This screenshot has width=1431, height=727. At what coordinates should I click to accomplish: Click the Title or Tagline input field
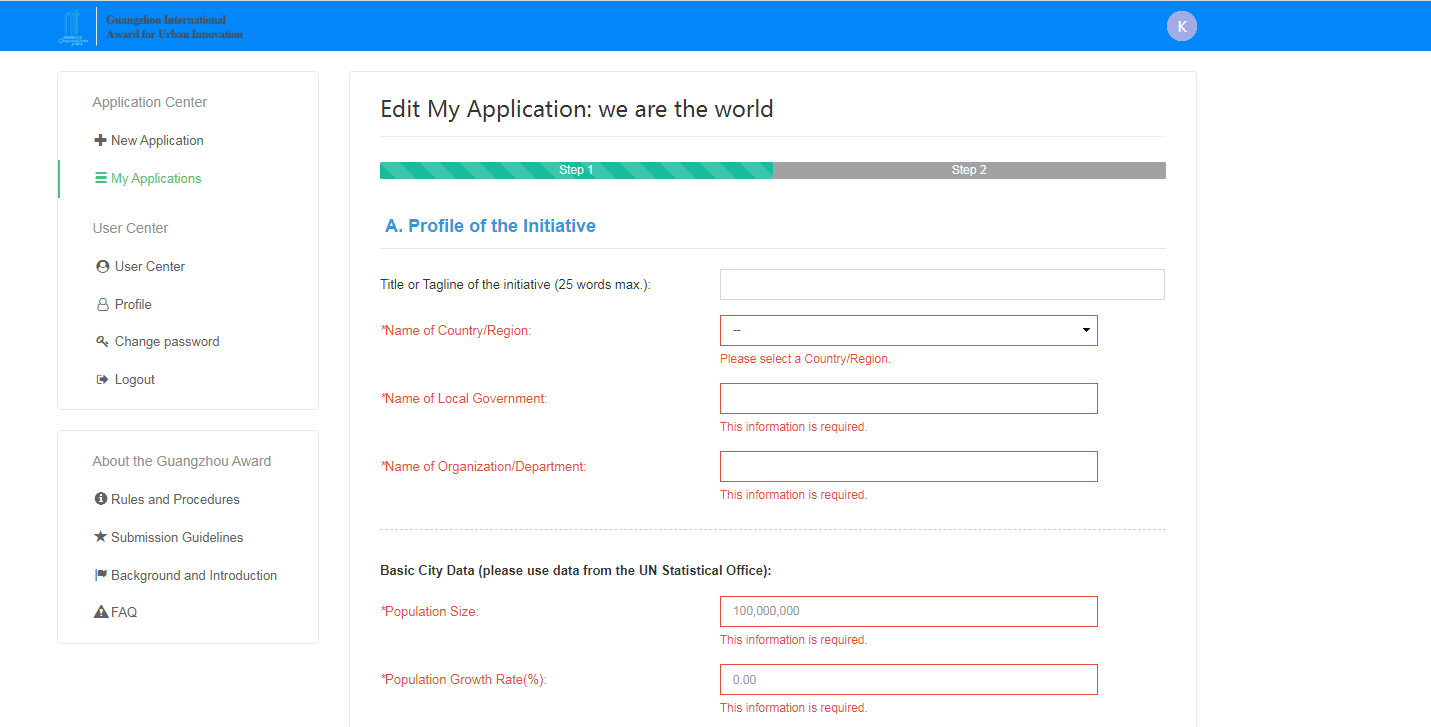click(x=942, y=285)
